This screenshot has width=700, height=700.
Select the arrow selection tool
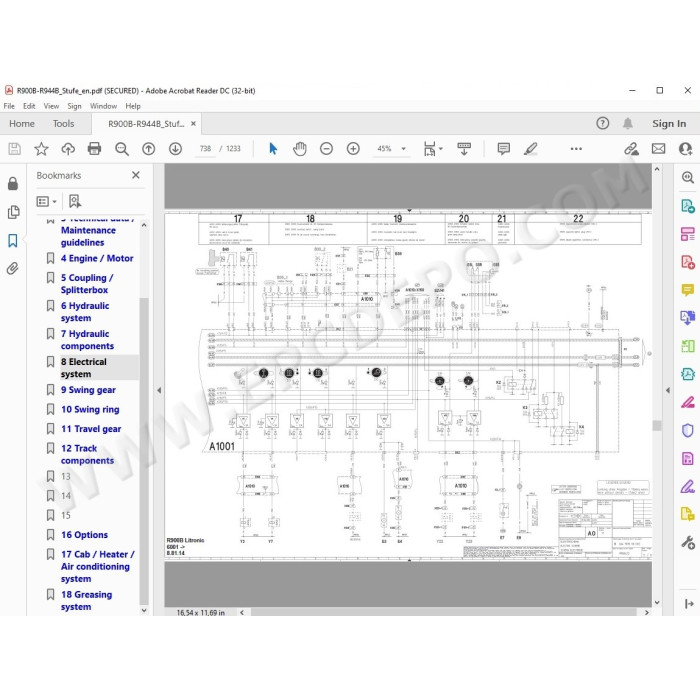(273, 149)
